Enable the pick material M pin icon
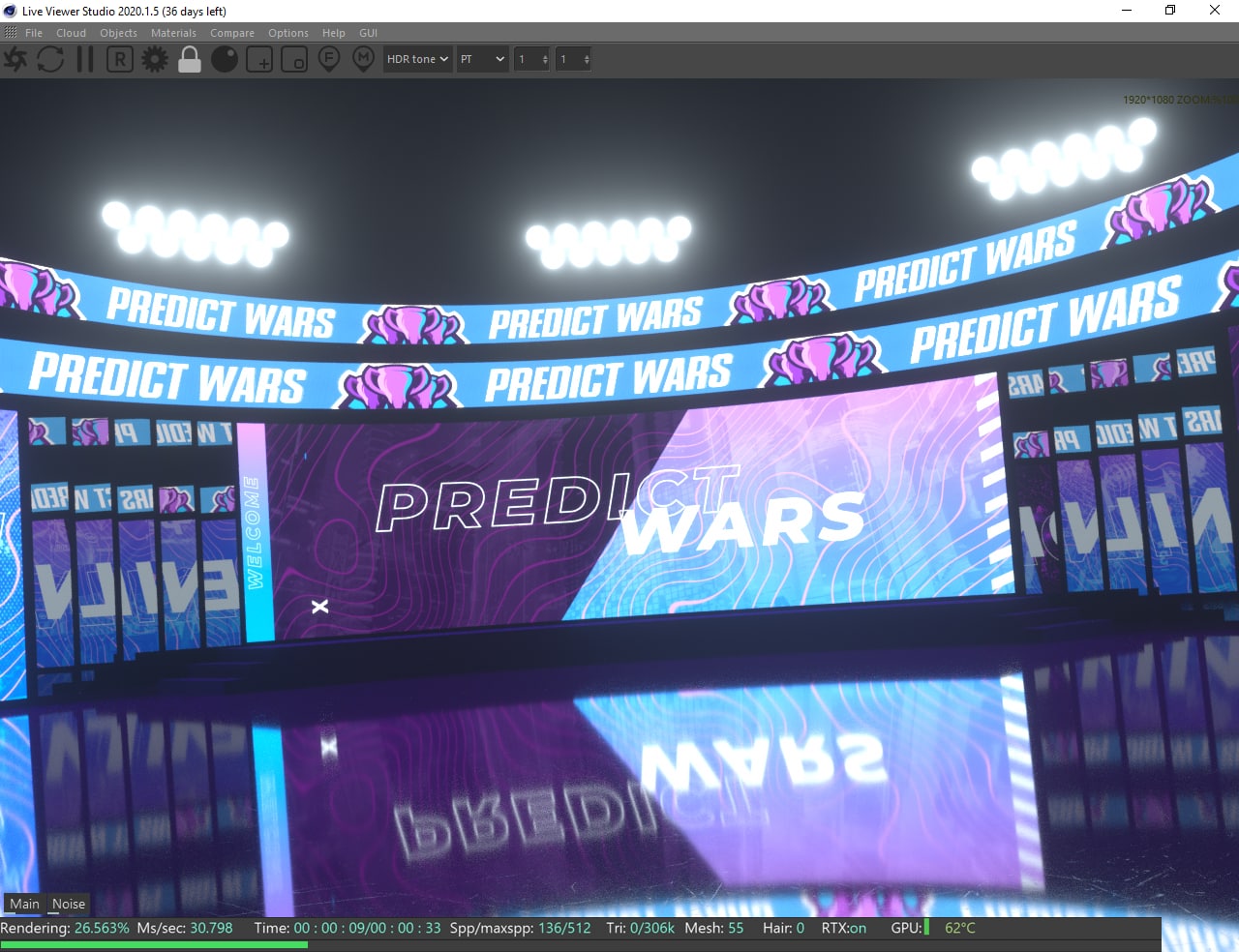This screenshot has height=952, width=1239. click(364, 59)
